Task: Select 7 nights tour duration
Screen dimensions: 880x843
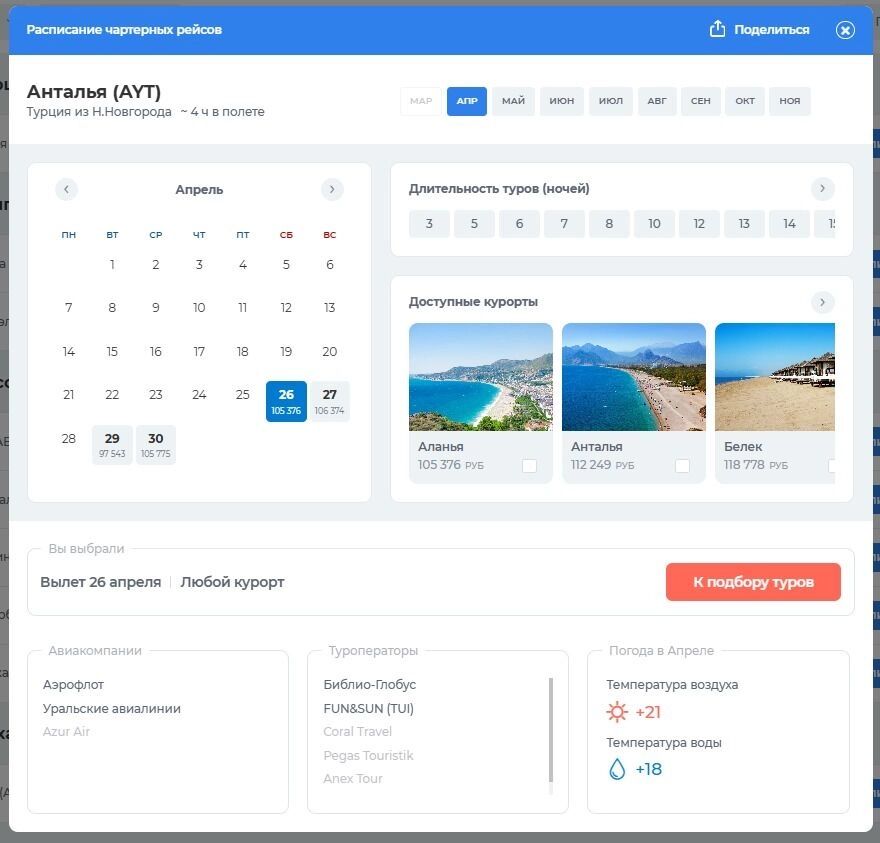Action: coord(564,224)
